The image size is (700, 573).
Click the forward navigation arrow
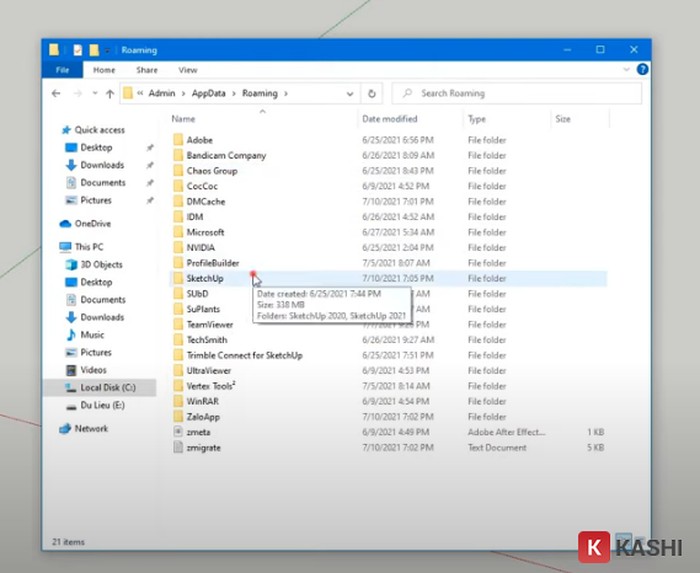78,93
